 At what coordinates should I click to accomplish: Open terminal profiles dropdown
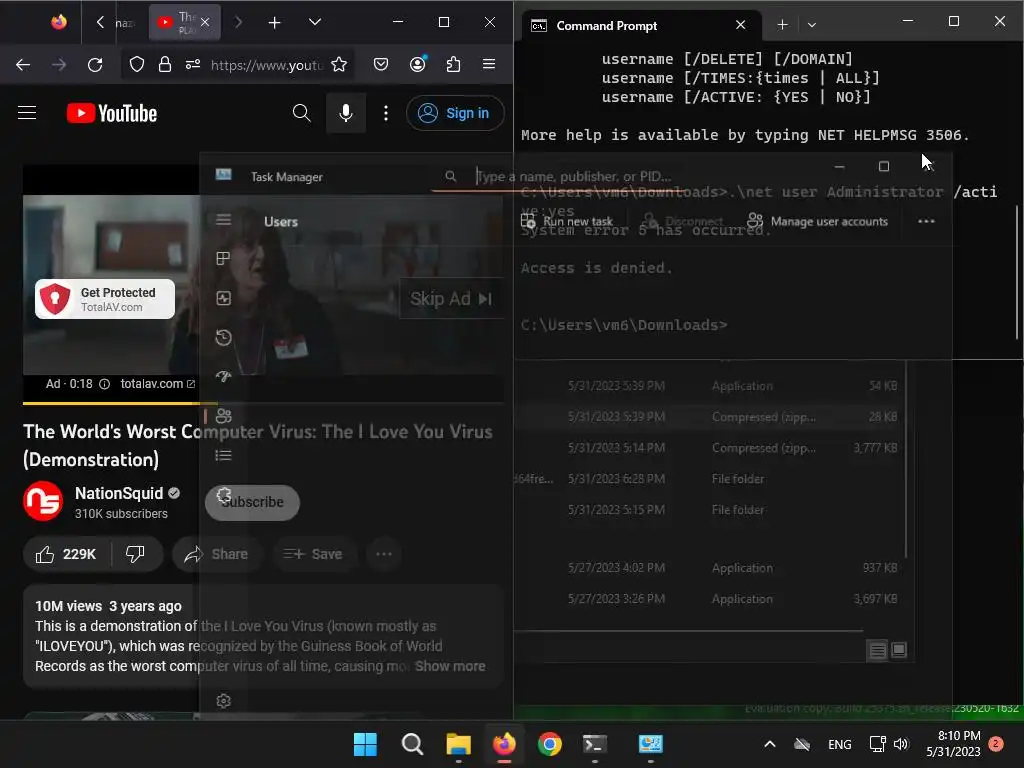click(812, 25)
